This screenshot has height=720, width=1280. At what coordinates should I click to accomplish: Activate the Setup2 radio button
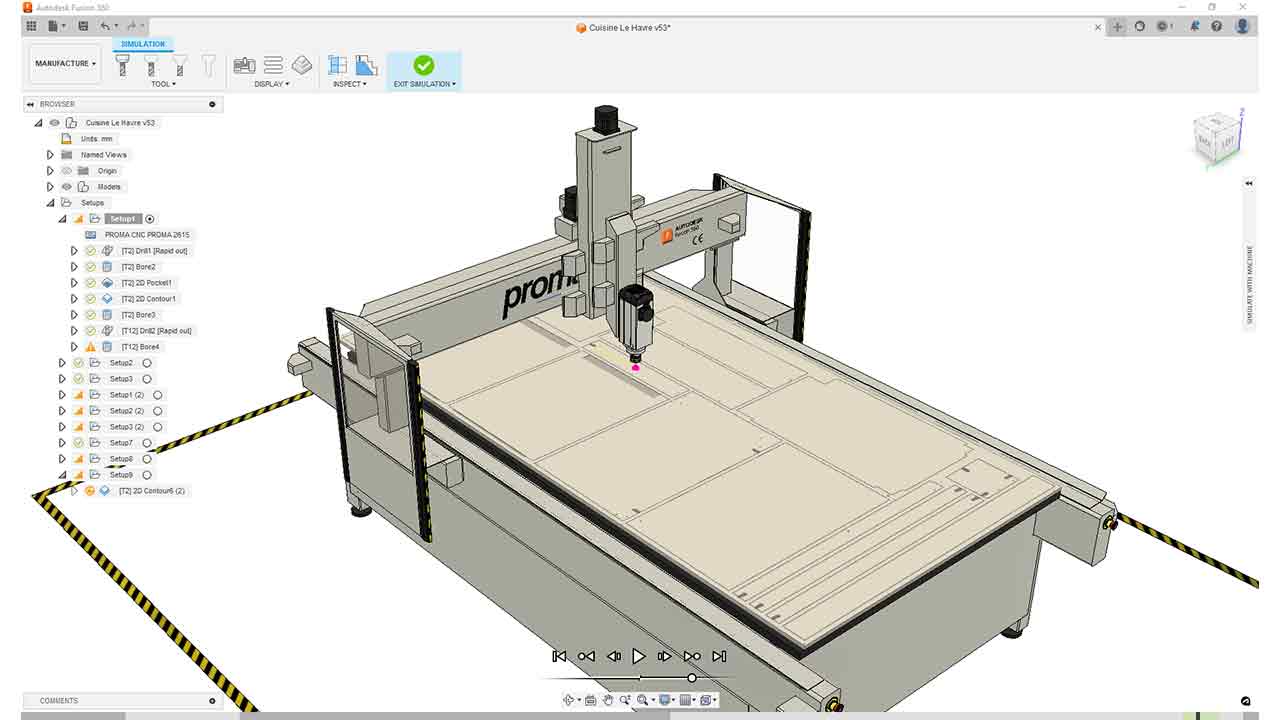(x=147, y=363)
